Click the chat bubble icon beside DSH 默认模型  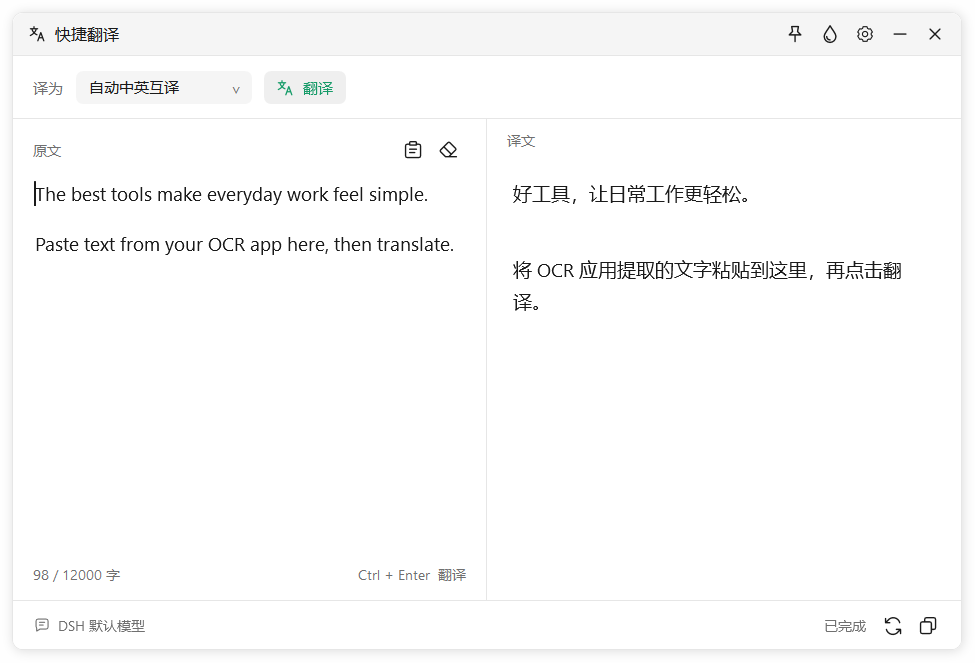(42, 625)
